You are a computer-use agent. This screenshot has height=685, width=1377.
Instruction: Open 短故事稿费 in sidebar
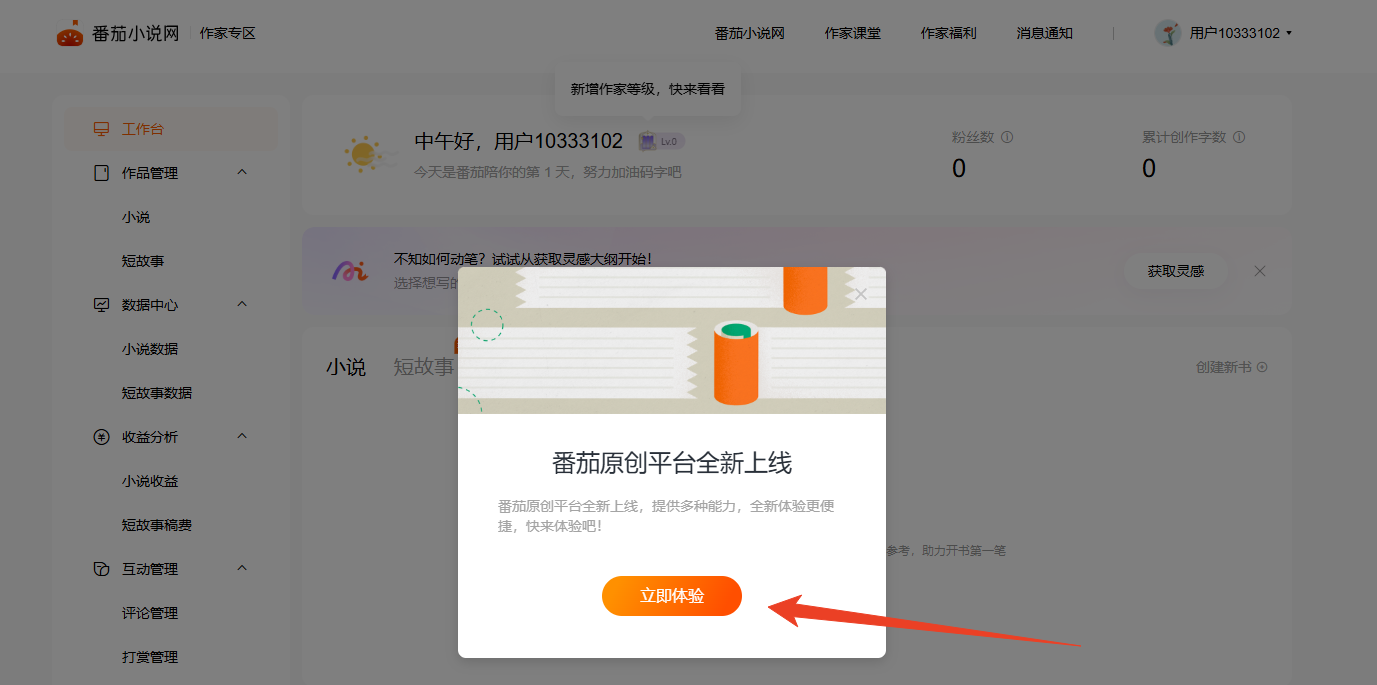[x=157, y=525]
